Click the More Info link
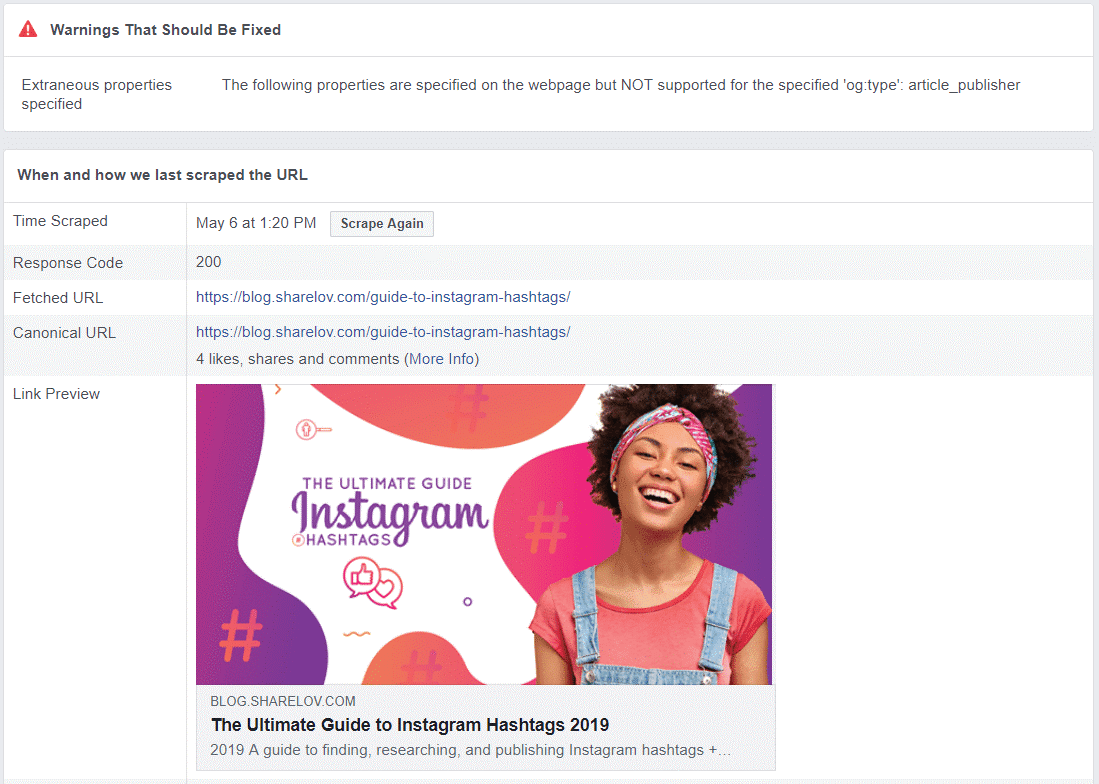Viewport: 1099px width, 784px height. 442,359
